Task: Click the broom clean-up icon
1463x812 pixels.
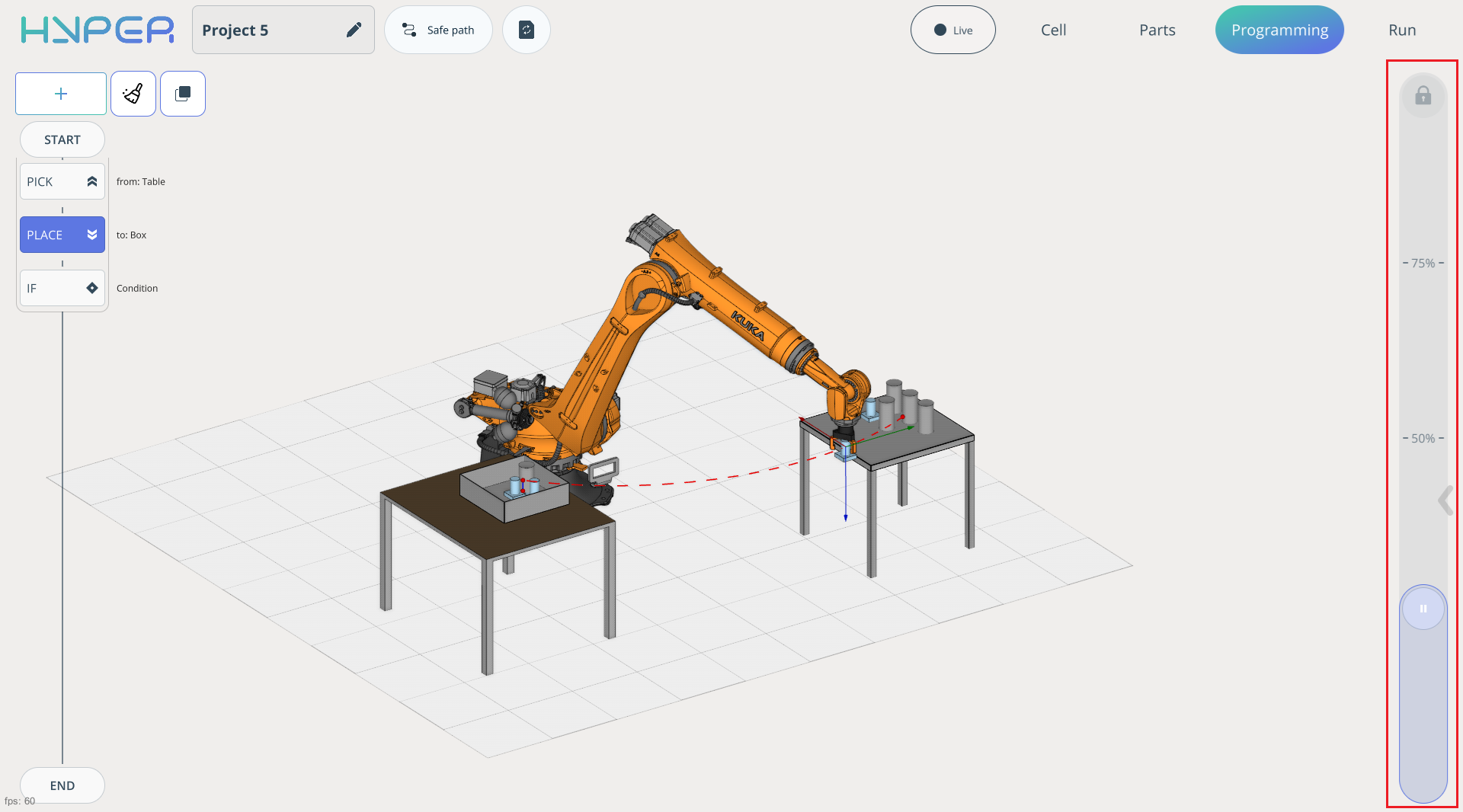Action: [133, 94]
